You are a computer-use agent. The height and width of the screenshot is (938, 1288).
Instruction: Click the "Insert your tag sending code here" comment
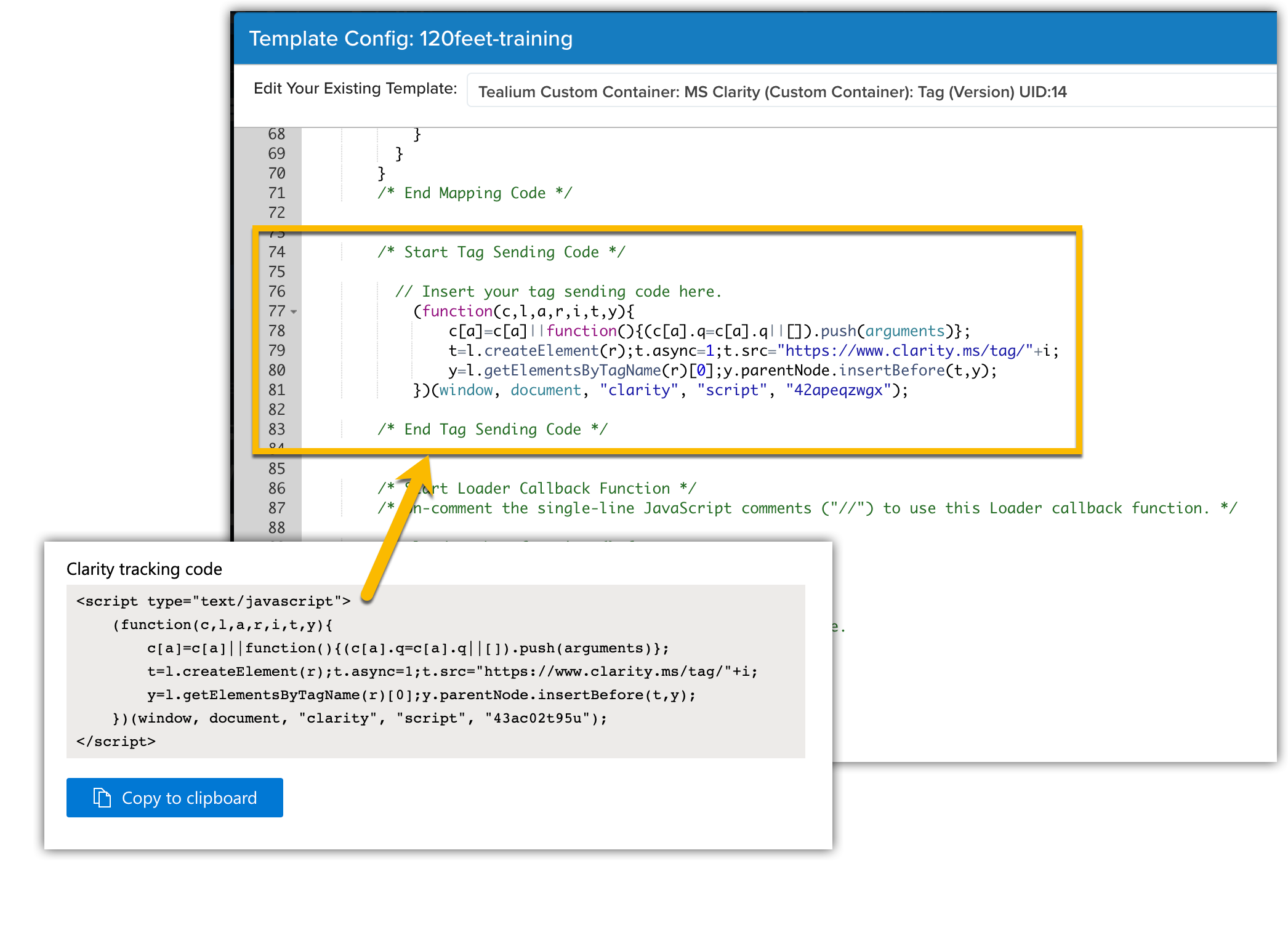(x=558, y=291)
